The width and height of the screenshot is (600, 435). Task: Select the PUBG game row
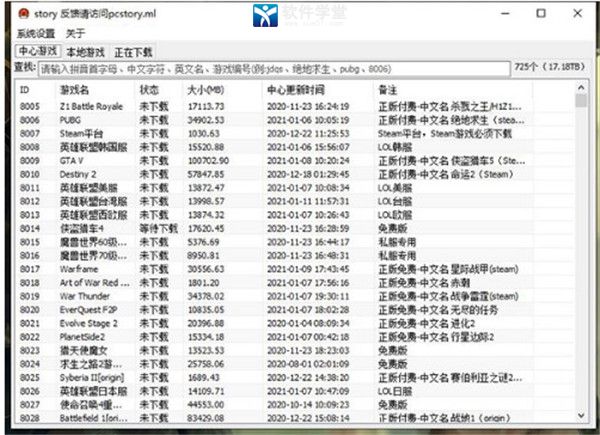click(294, 120)
